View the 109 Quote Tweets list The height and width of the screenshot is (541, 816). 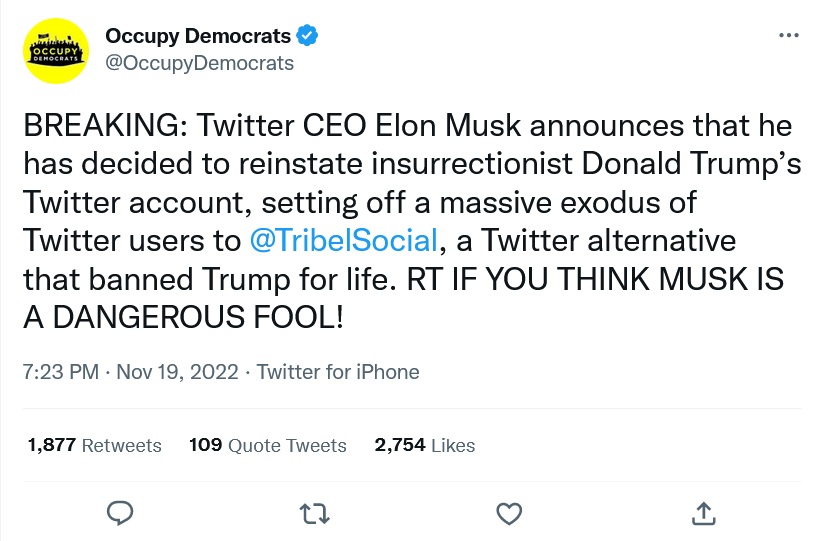267,445
